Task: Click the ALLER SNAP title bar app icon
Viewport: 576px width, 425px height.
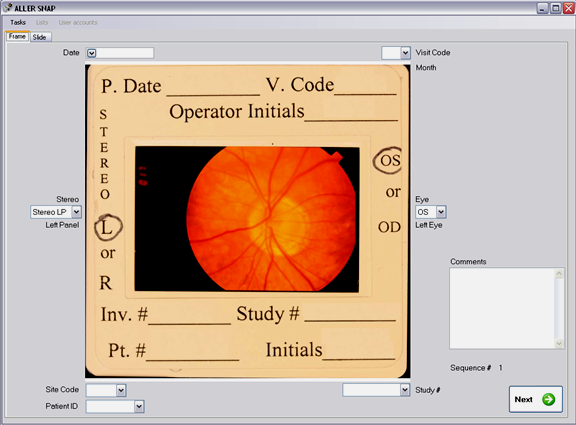Action: coord(7,7)
